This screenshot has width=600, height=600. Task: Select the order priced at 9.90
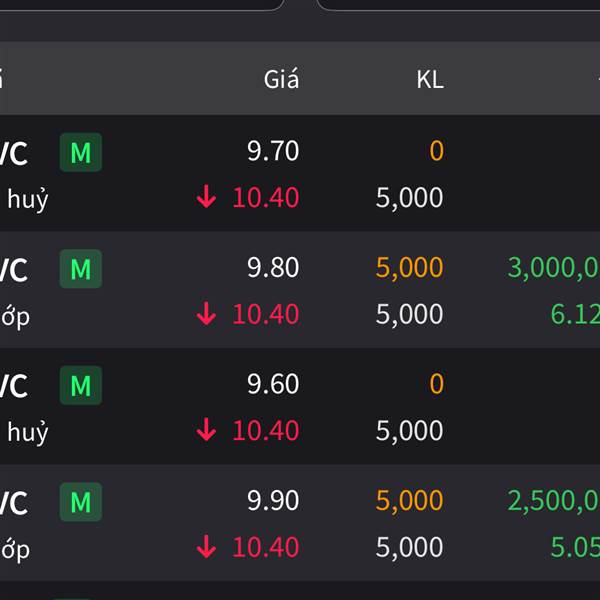[x=273, y=501]
